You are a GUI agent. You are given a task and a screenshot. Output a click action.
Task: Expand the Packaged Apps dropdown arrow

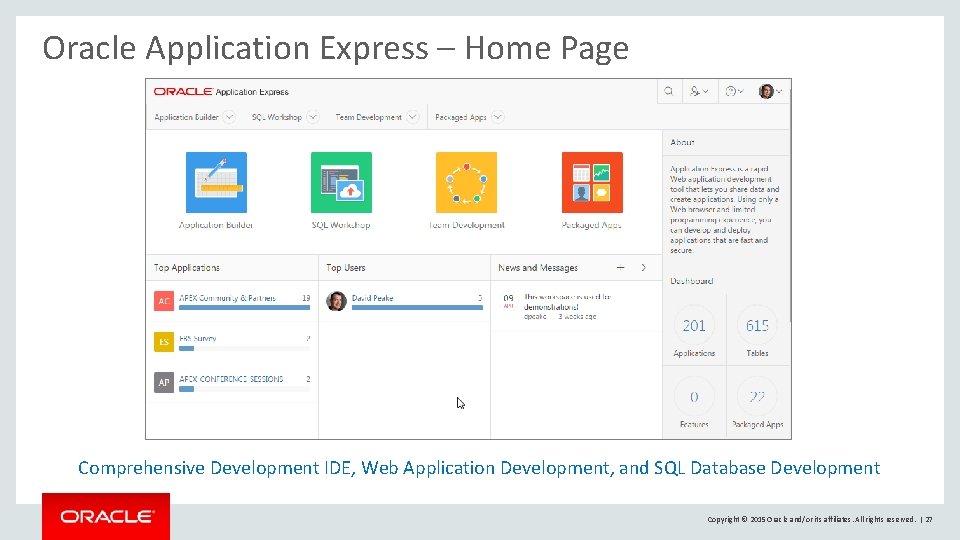[498, 117]
